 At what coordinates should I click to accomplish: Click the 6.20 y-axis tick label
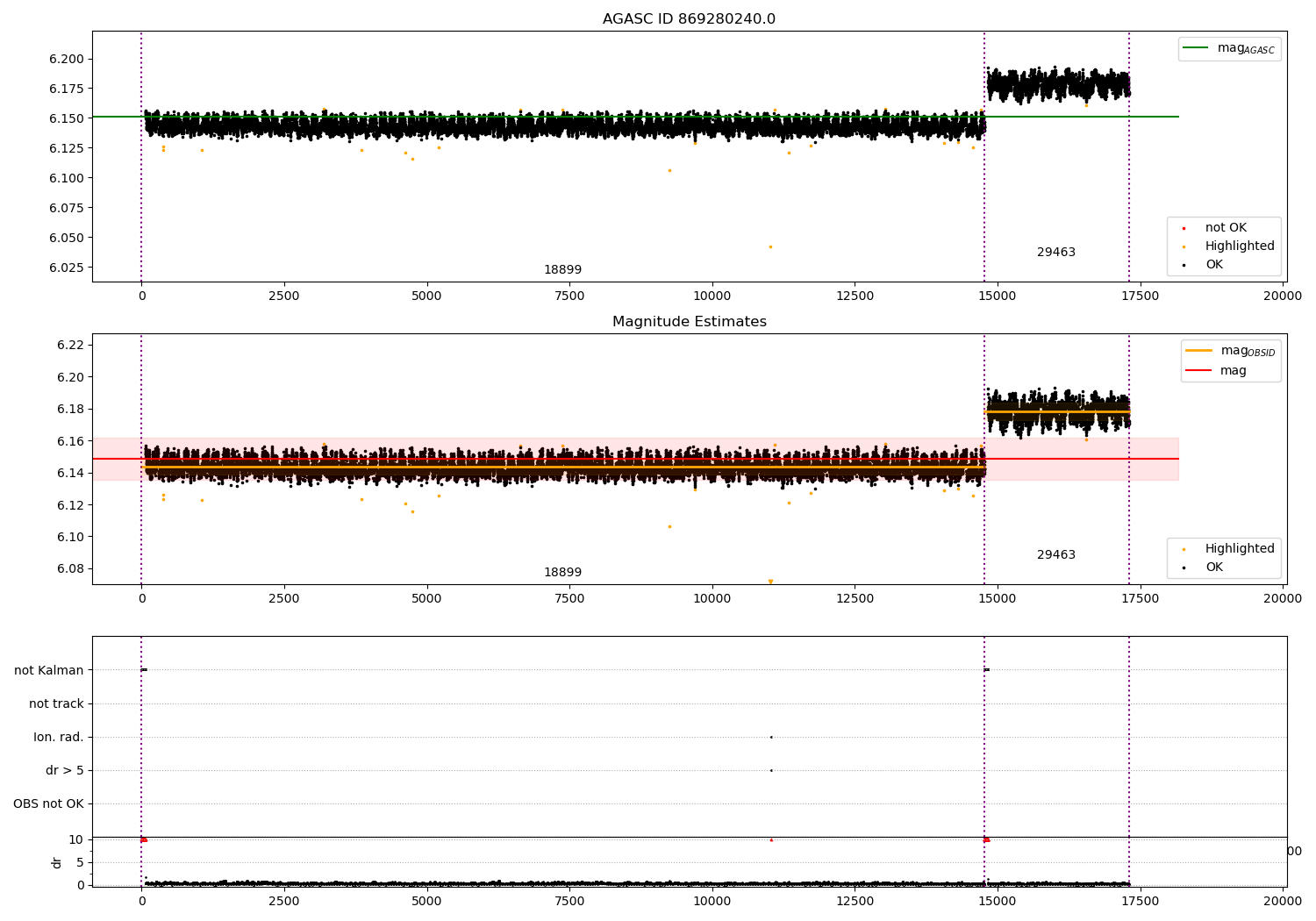[x=70, y=378]
